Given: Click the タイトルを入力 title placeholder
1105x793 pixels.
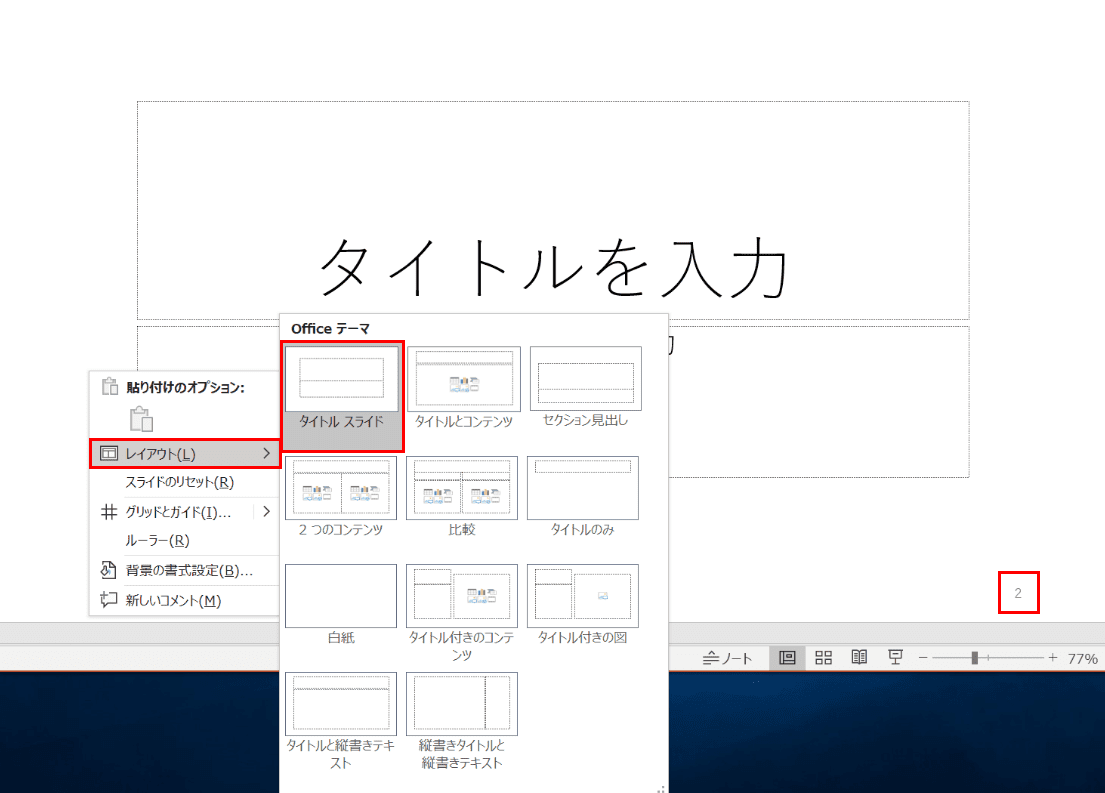Looking at the screenshot, I should tap(553, 211).
